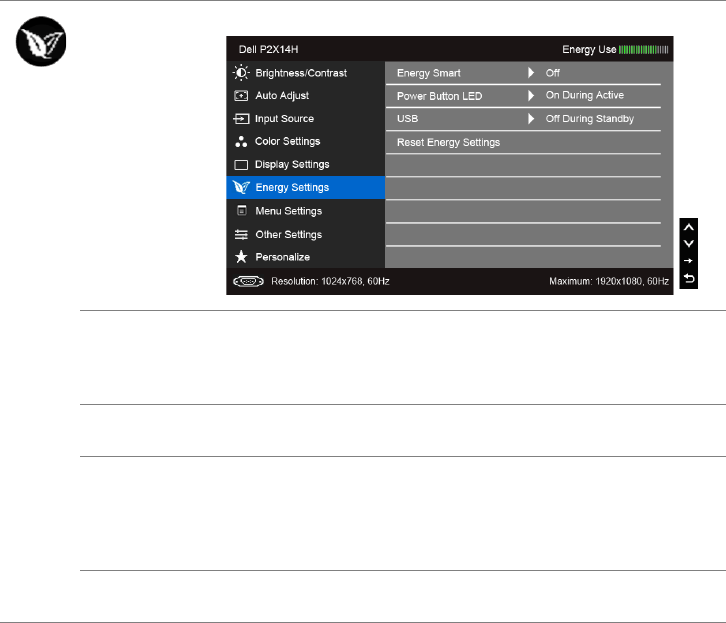Expand the USB option arrow
Viewport: 726px width, 623px height.
coord(531,118)
